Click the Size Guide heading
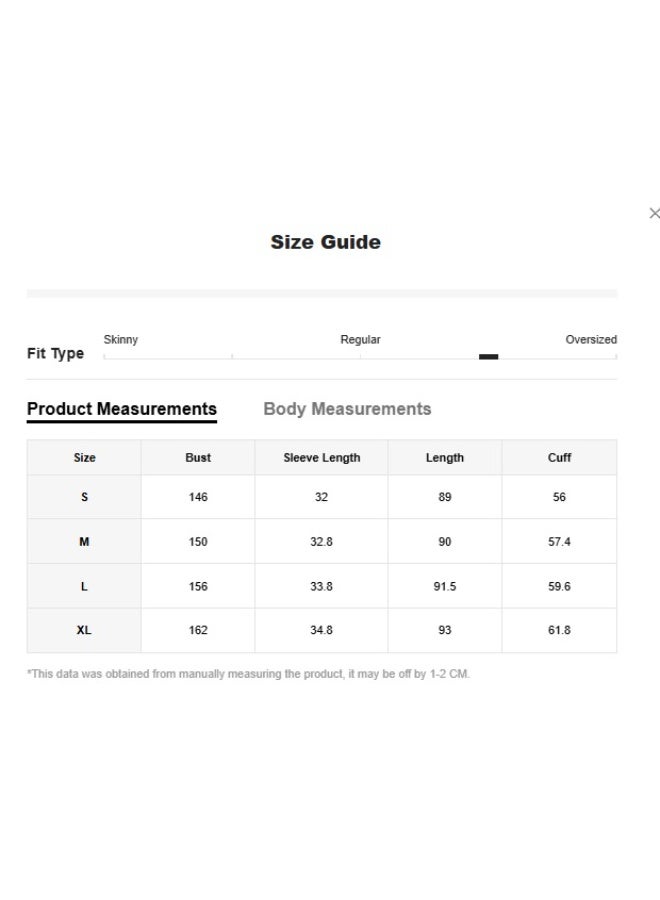 [x=325, y=242]
